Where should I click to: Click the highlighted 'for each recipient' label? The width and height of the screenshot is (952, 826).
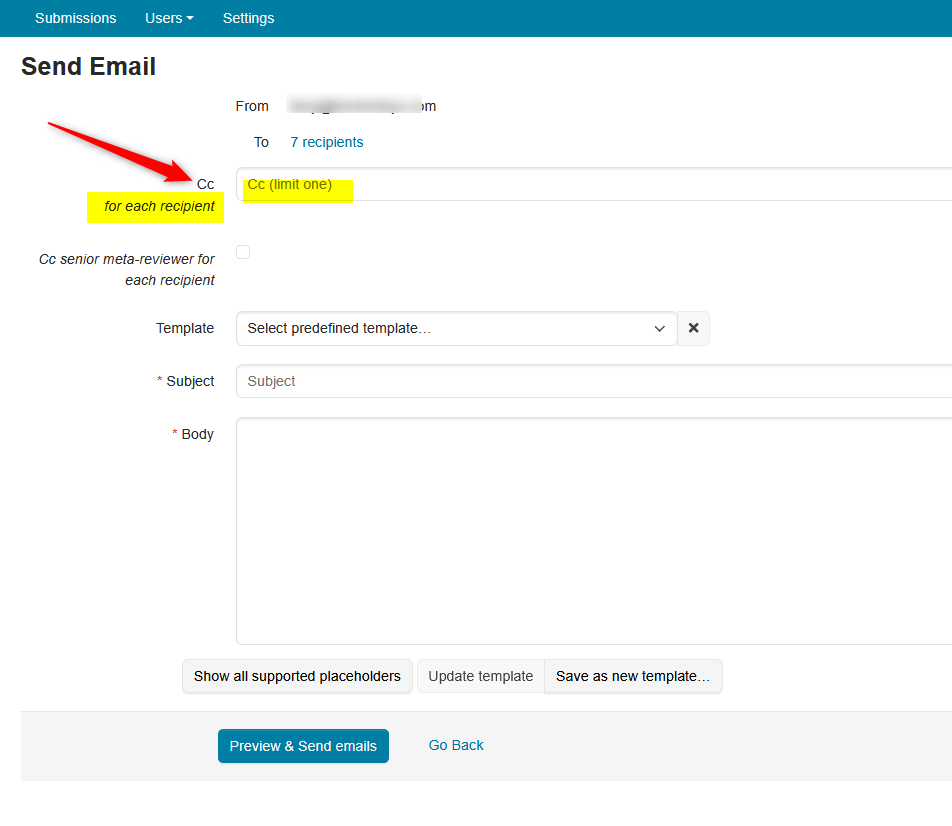tap(155, 206)
